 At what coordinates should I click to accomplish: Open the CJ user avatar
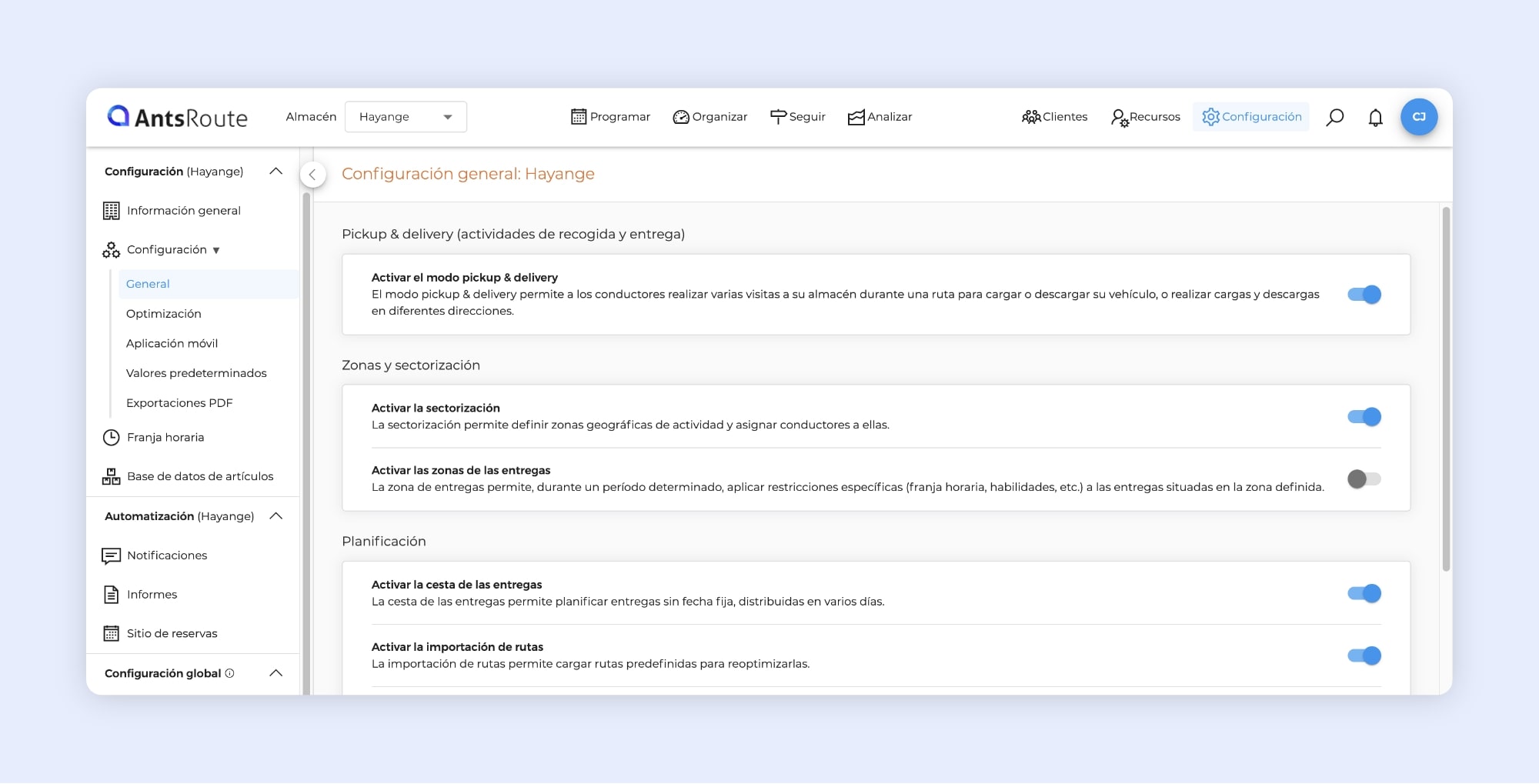point(1419,117)
